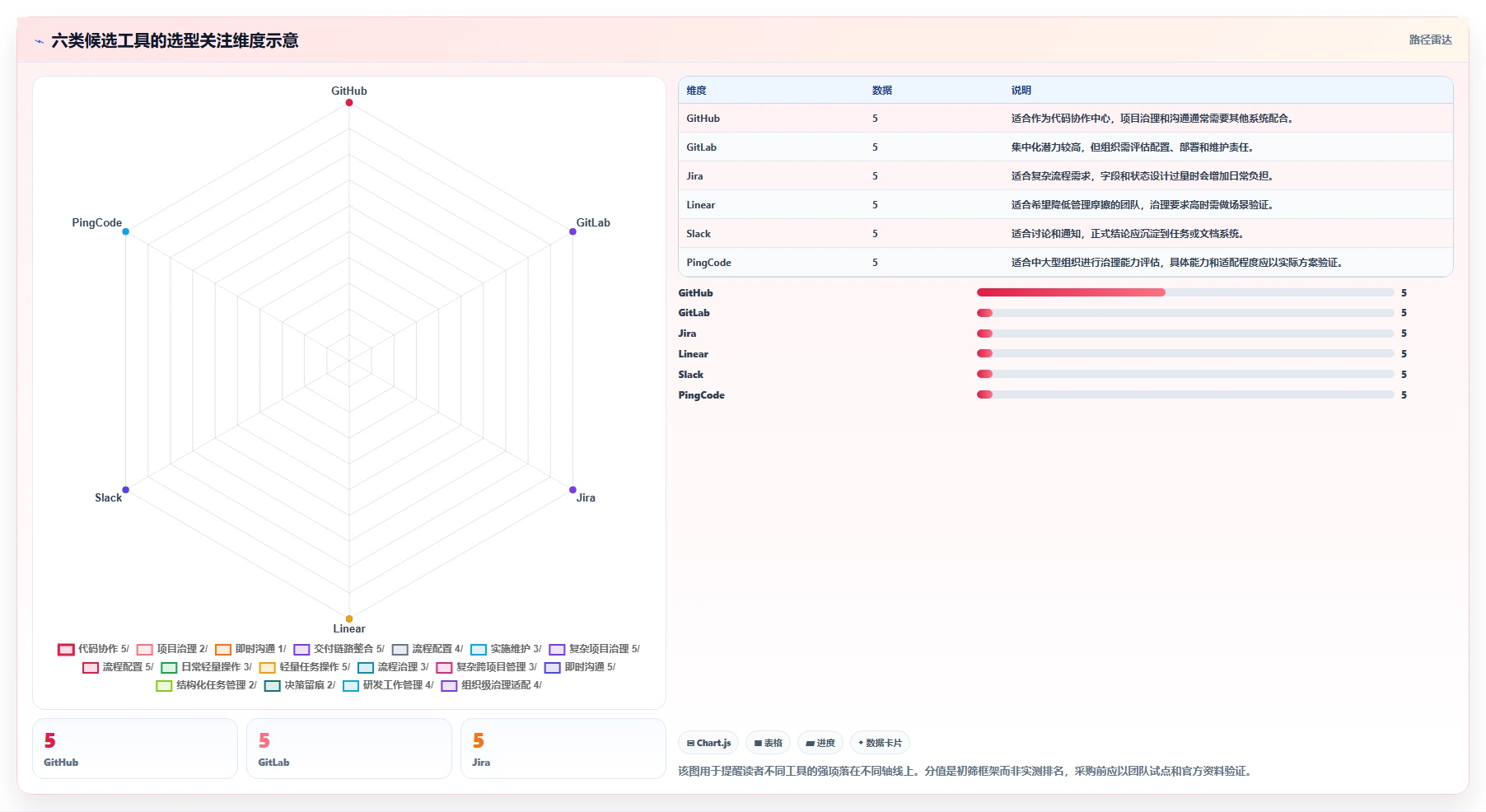Click the Slack data point on the radar
The image size is (1486, 812).
[x=126, y=490]
